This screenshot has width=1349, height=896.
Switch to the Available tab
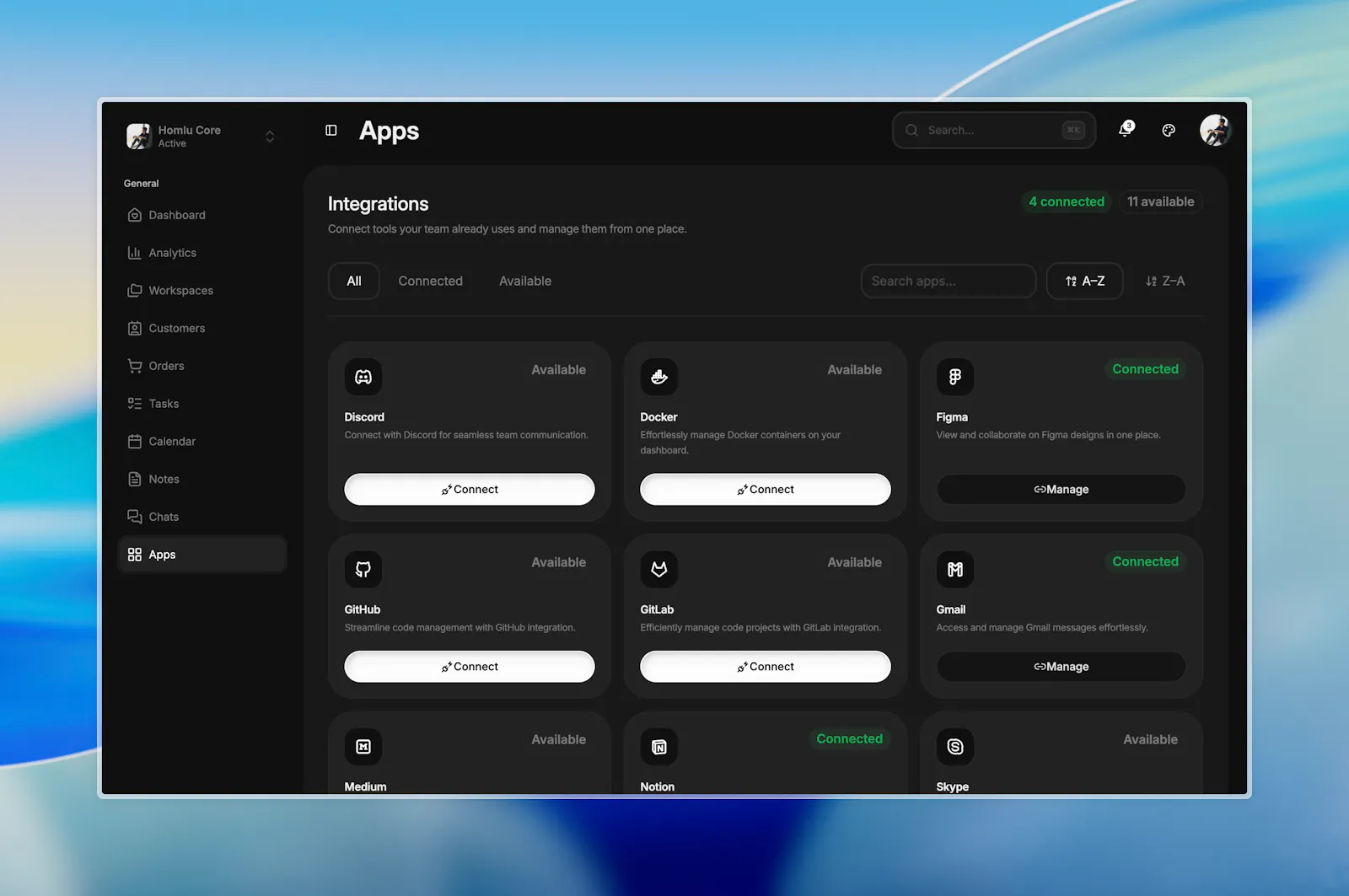point(525,282)
